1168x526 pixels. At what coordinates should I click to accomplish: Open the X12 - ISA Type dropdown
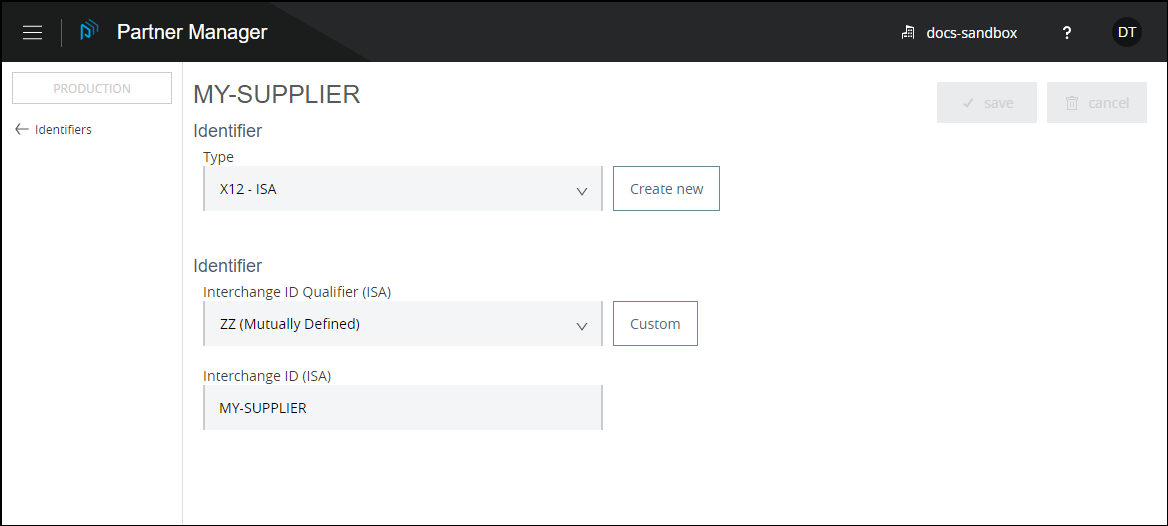click(x=402, y=189)
